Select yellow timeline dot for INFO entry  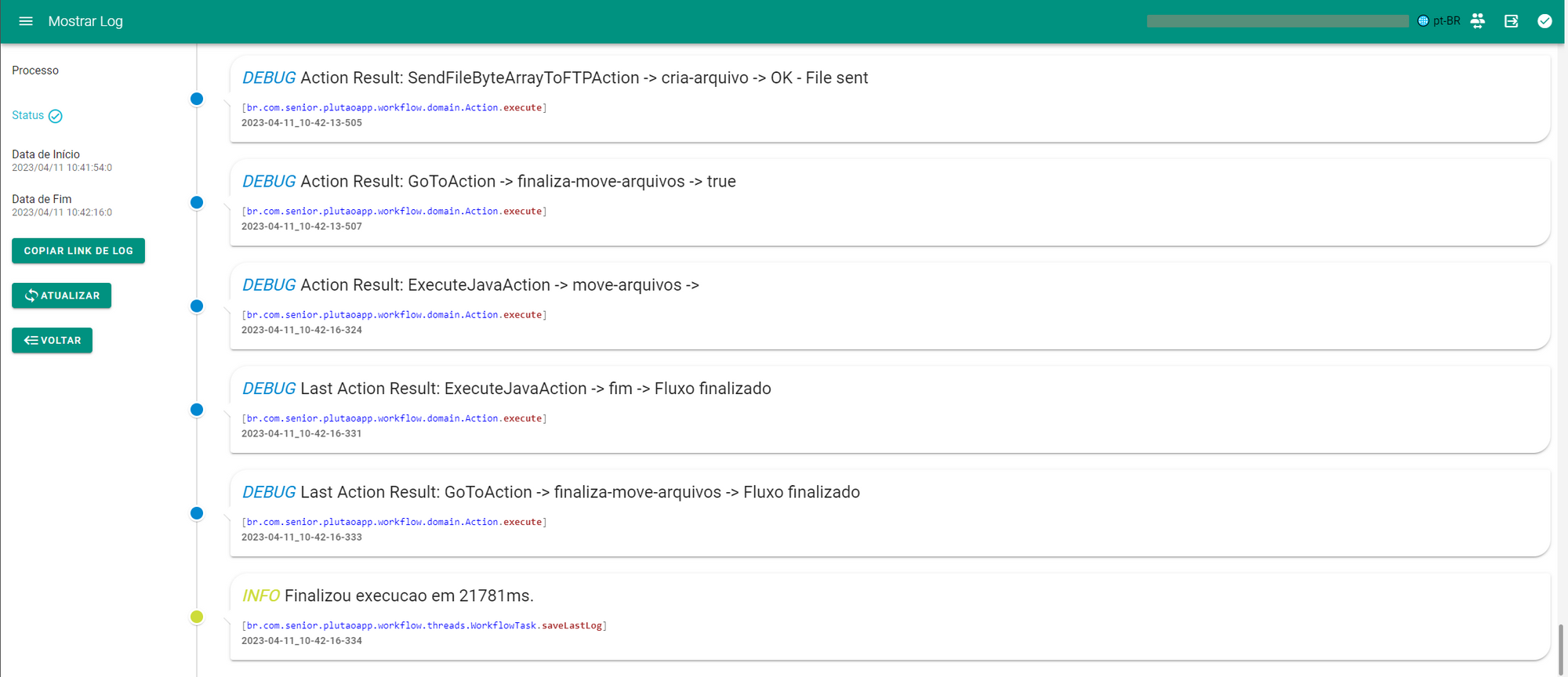[197, 617]
